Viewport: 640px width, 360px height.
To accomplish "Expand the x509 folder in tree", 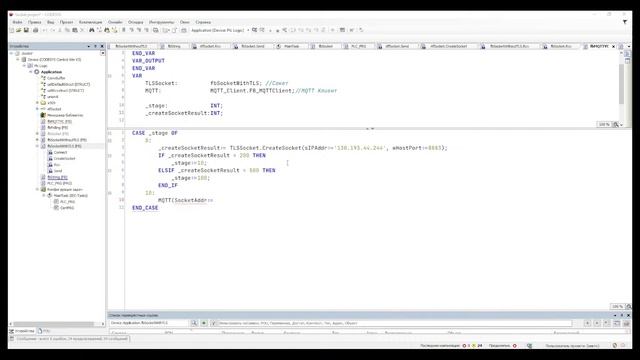I will 37,103.
